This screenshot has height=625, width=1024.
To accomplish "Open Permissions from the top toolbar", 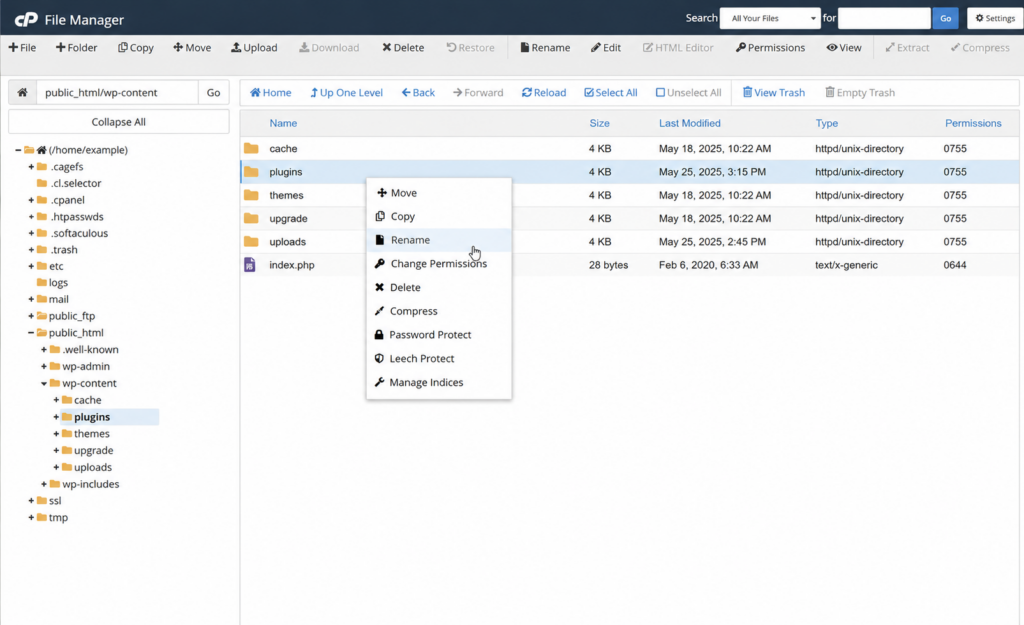I will pos(770,48).
